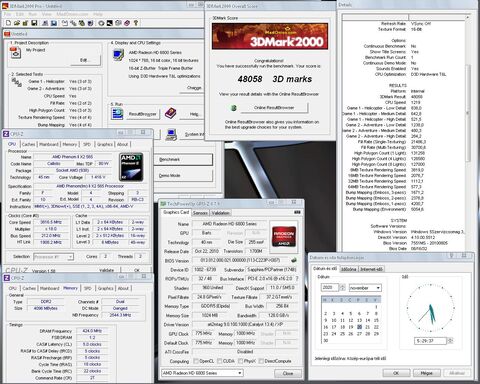Image resolution: width=480 pixels, height=384 pixels.
Task: Toggle the CUDA checkbox in GPU-Z
Action: click(220, 361)
